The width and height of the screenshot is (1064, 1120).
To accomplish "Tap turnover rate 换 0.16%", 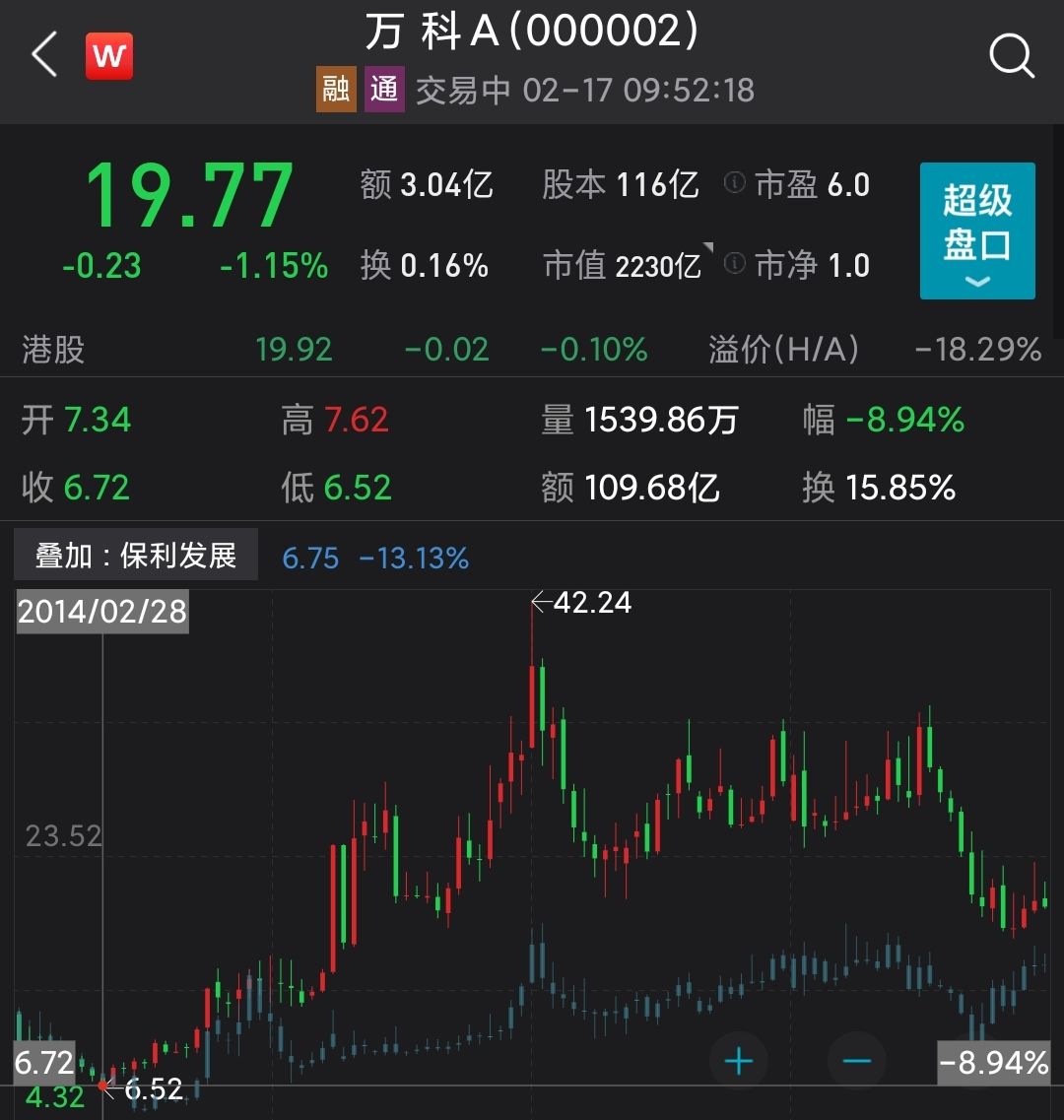I will (425, 266).
